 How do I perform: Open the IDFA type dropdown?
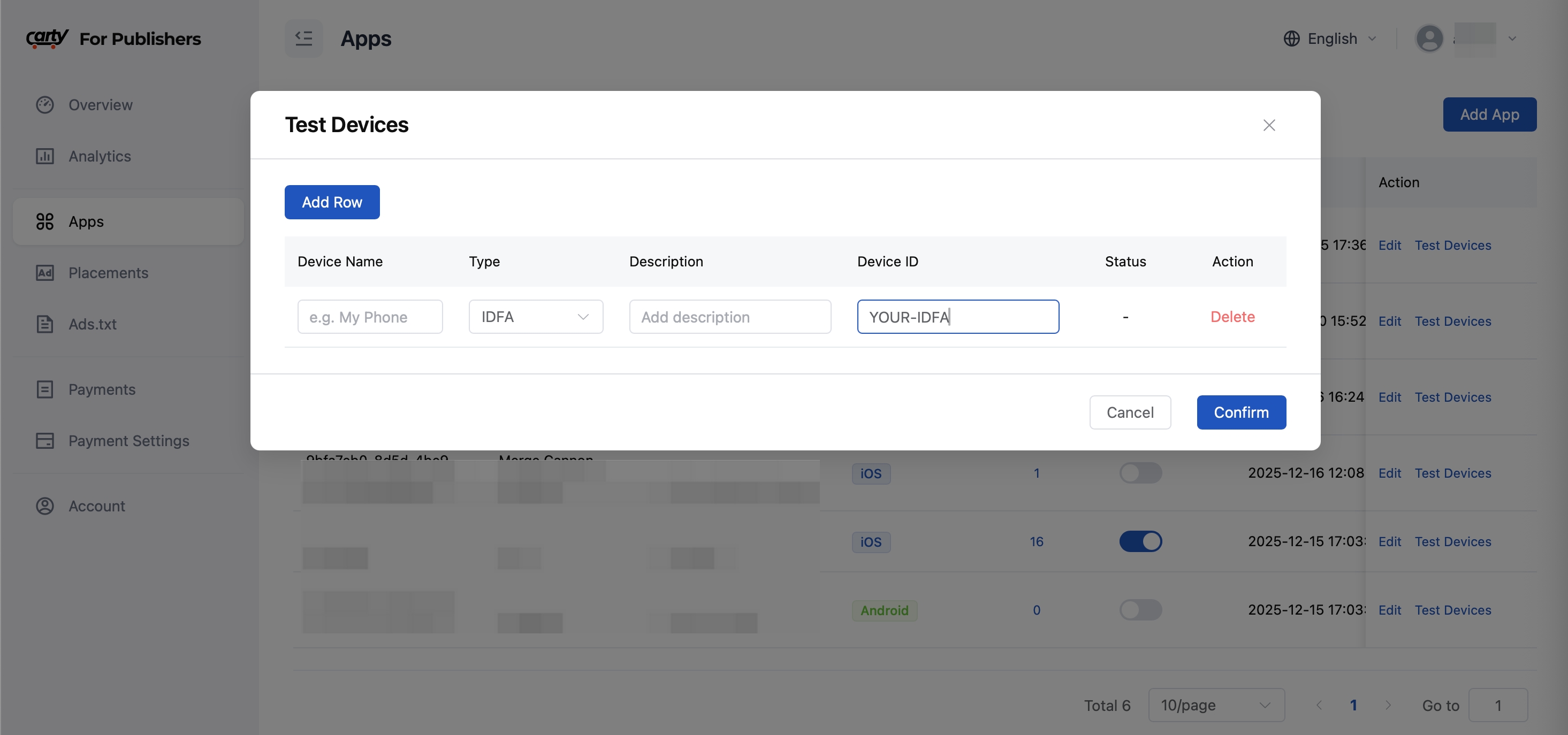[x=535, y=316]
